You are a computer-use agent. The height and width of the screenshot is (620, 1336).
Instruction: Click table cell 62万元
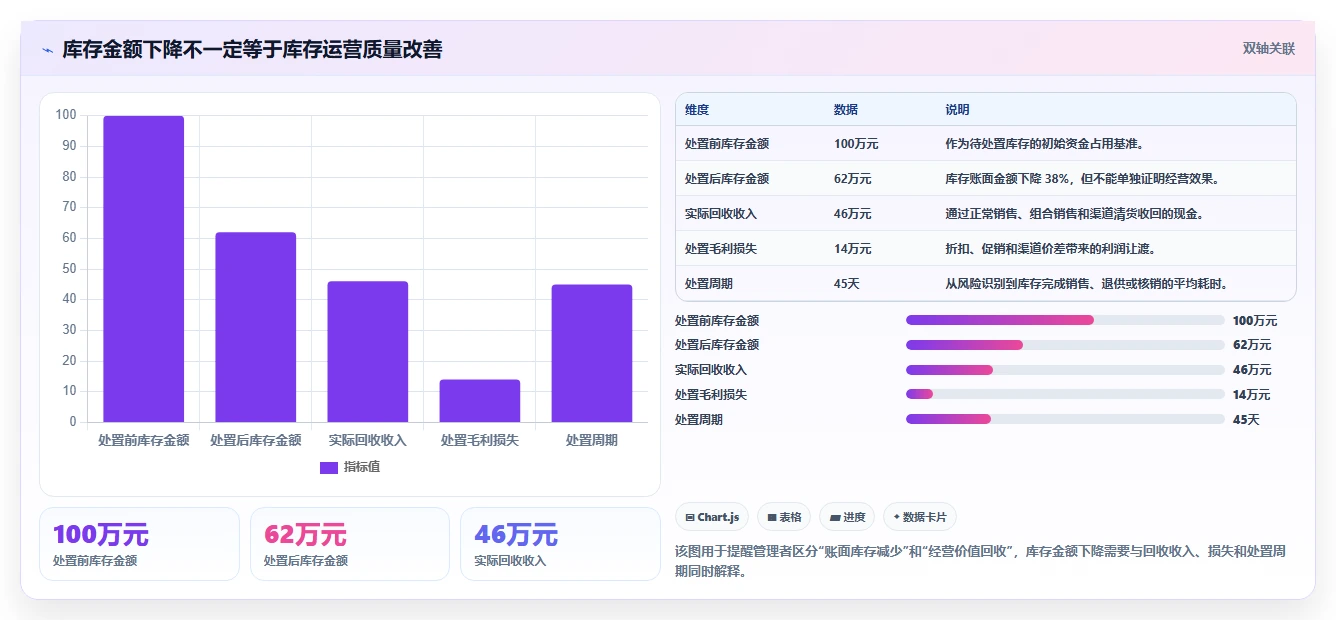coord(853,179)
